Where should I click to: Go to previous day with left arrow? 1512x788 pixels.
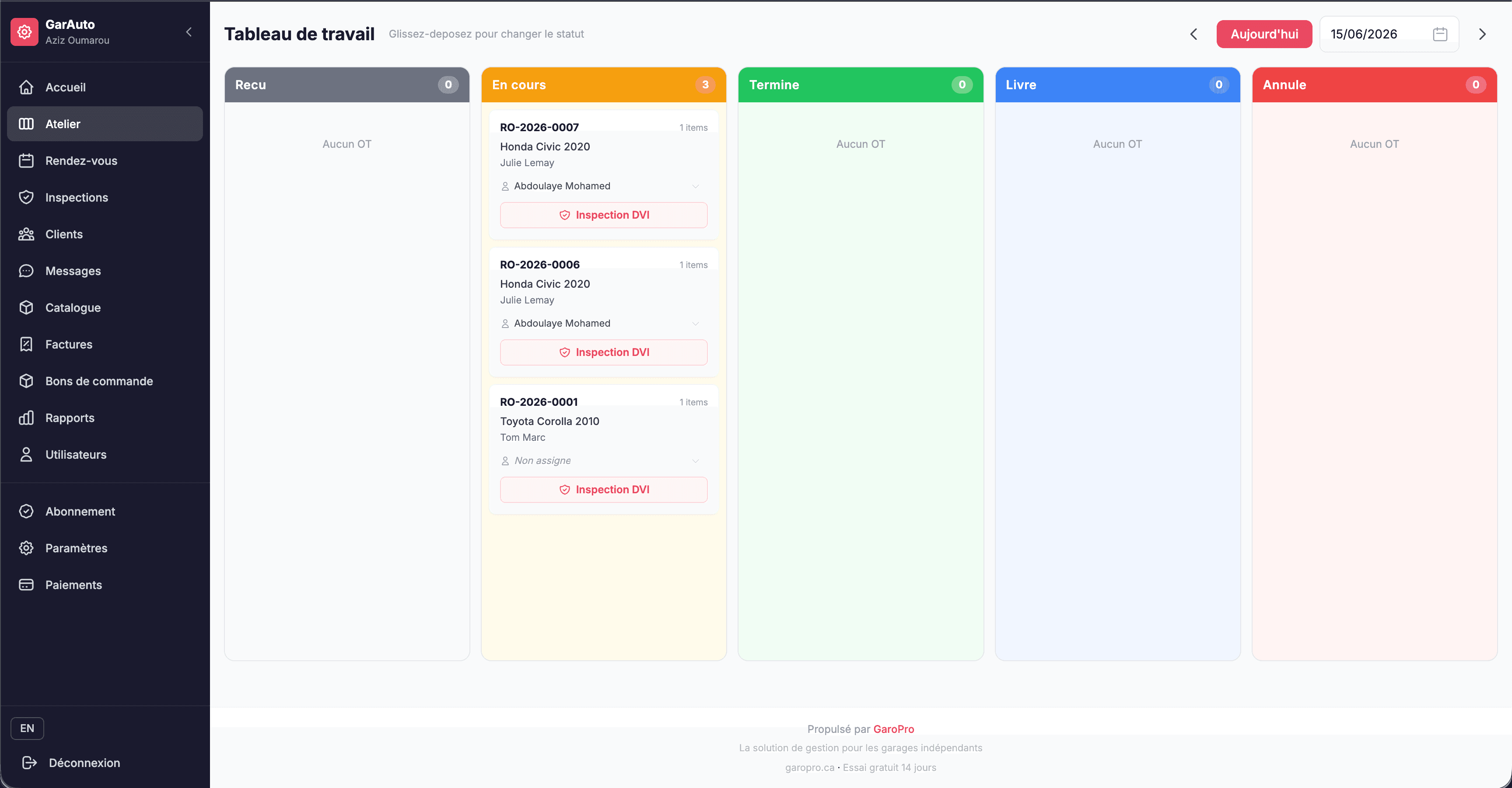pyautogui.click(x=1193, y=34)
